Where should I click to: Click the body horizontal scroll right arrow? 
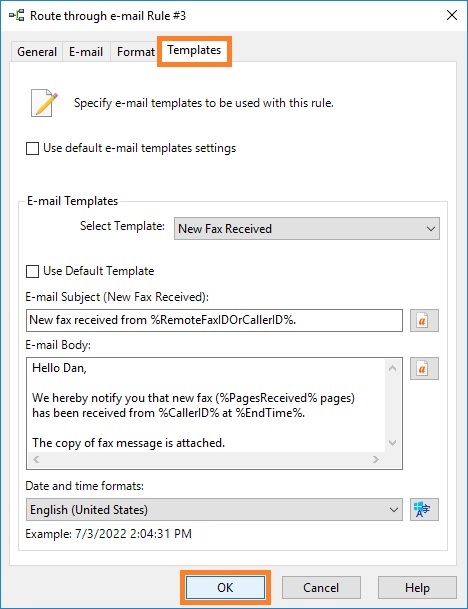pyautogui.click(x=376, y=460)
